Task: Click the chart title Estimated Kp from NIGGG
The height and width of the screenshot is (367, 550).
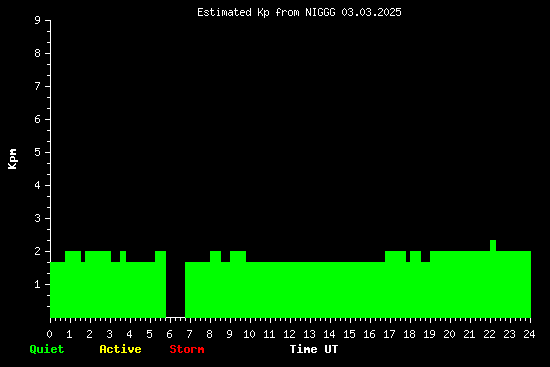Action: pyautogui.click(x=266, y=13)
